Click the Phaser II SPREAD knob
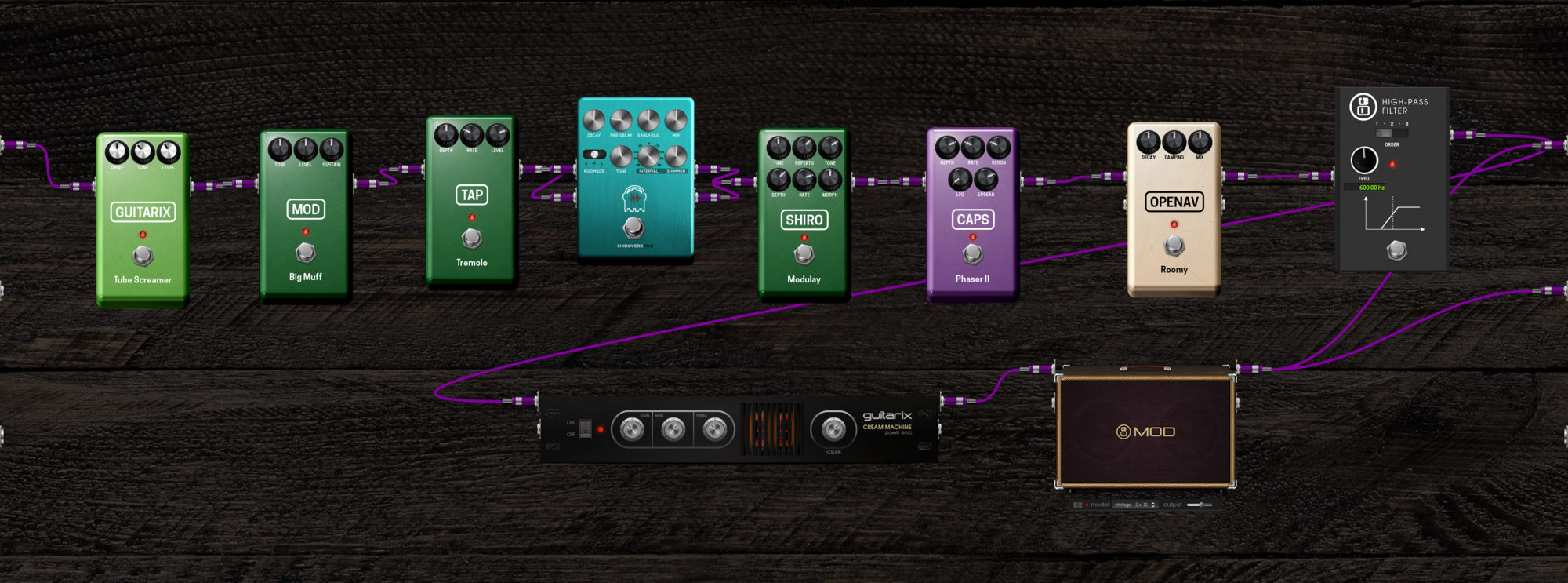The height and width of the screenshot is (583, 1568). pos(985,180)
